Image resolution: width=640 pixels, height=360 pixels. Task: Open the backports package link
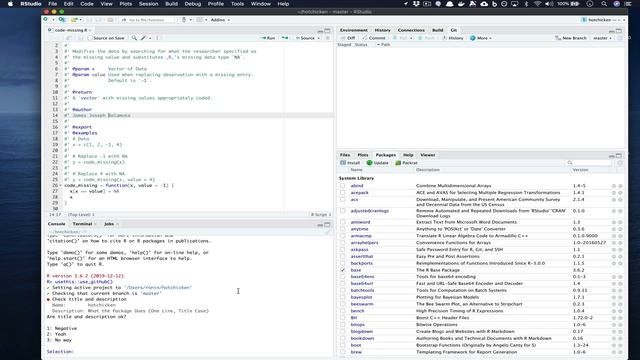(361, 263)
